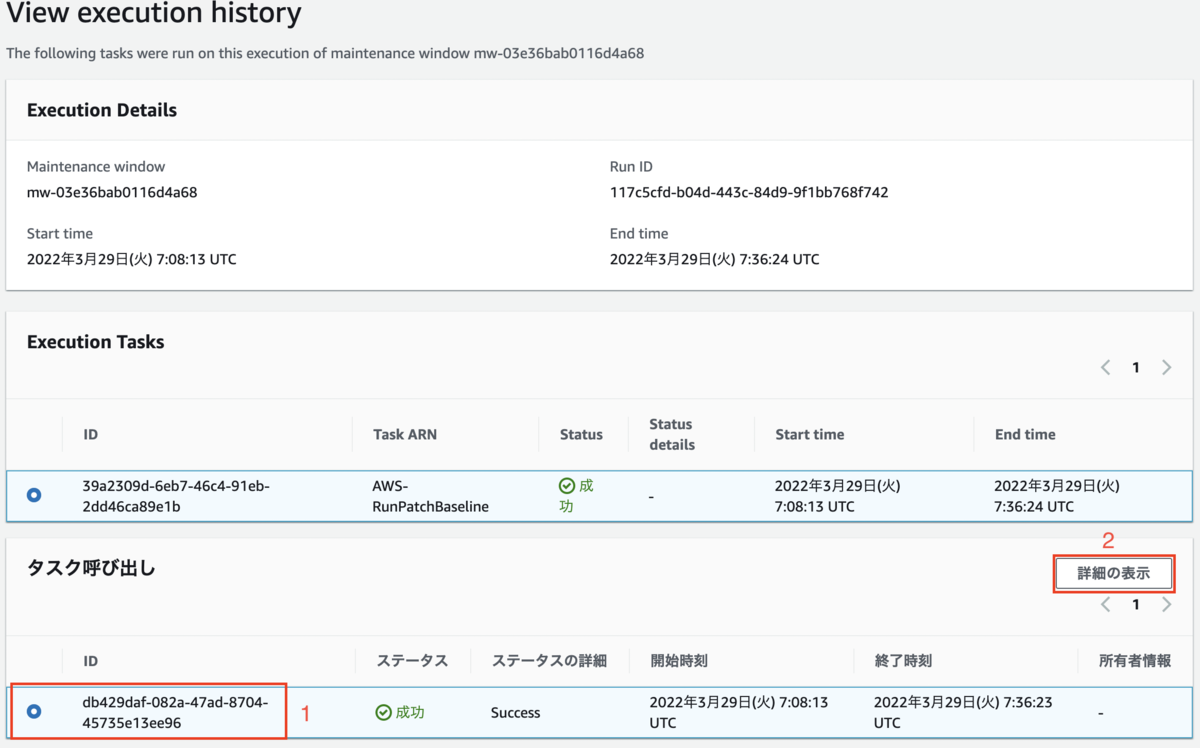
Task: Go to next page in Execution Tasks
Action: [x=1167, y=367]
